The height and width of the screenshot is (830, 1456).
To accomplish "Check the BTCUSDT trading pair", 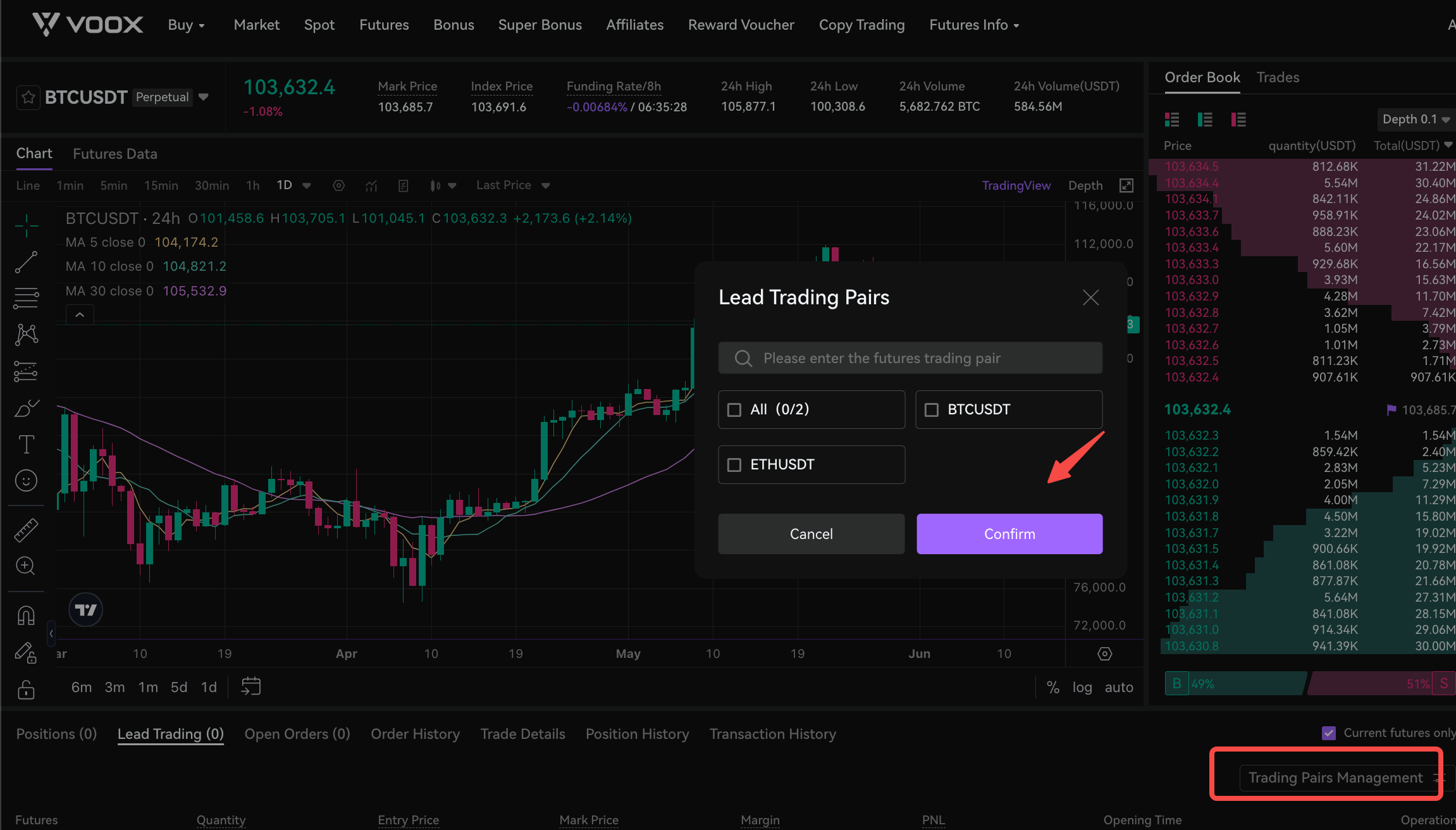I will [932, 410].
